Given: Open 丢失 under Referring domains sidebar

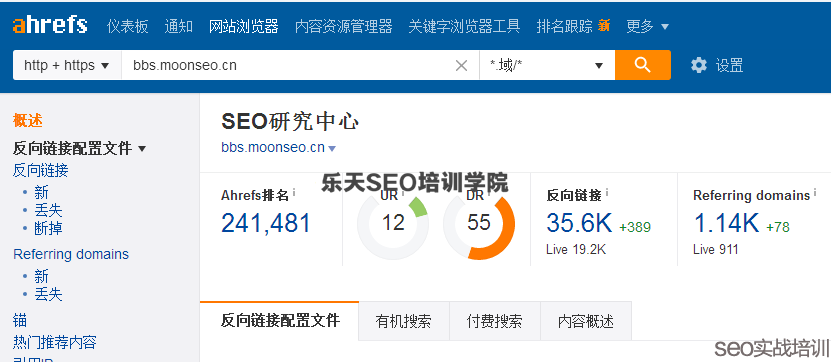Looking at the screenshot, I should click(48, 294).
